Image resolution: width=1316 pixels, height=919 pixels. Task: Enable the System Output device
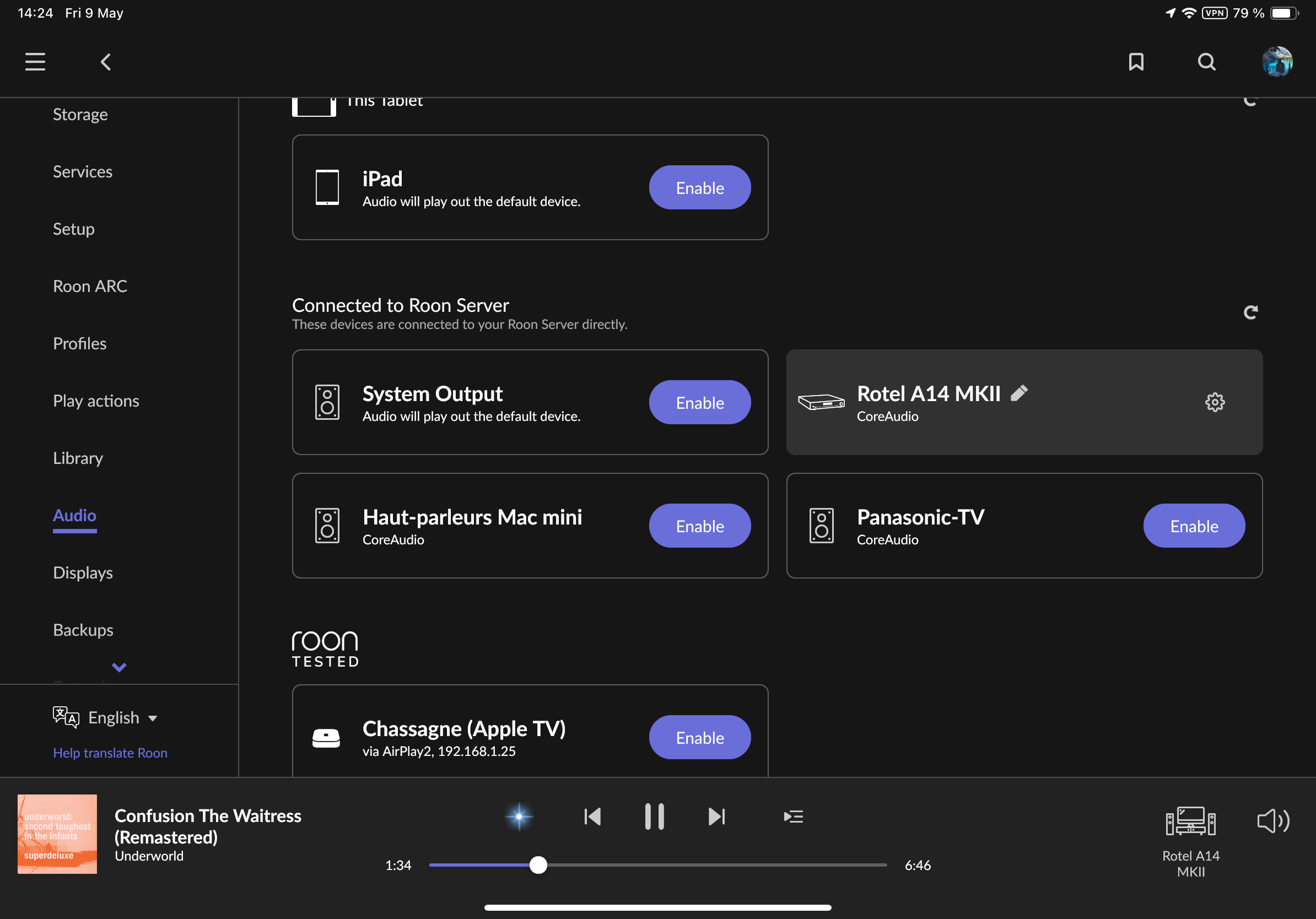pyautogui.click(x=700, y=402)
